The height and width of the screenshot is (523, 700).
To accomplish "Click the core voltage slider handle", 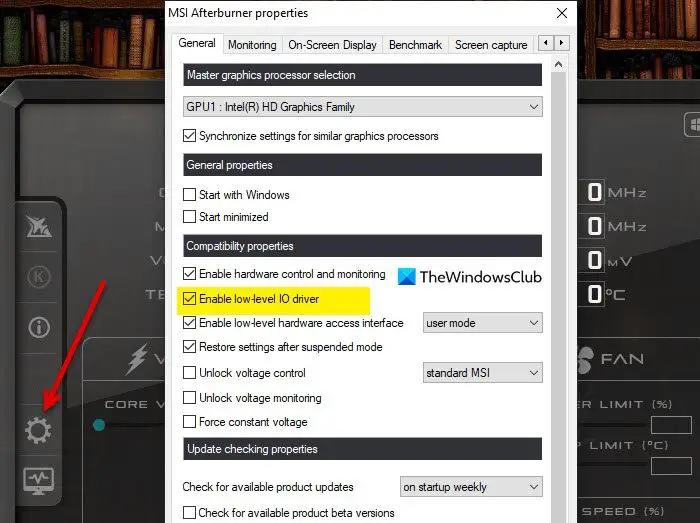I will point(99,425).
